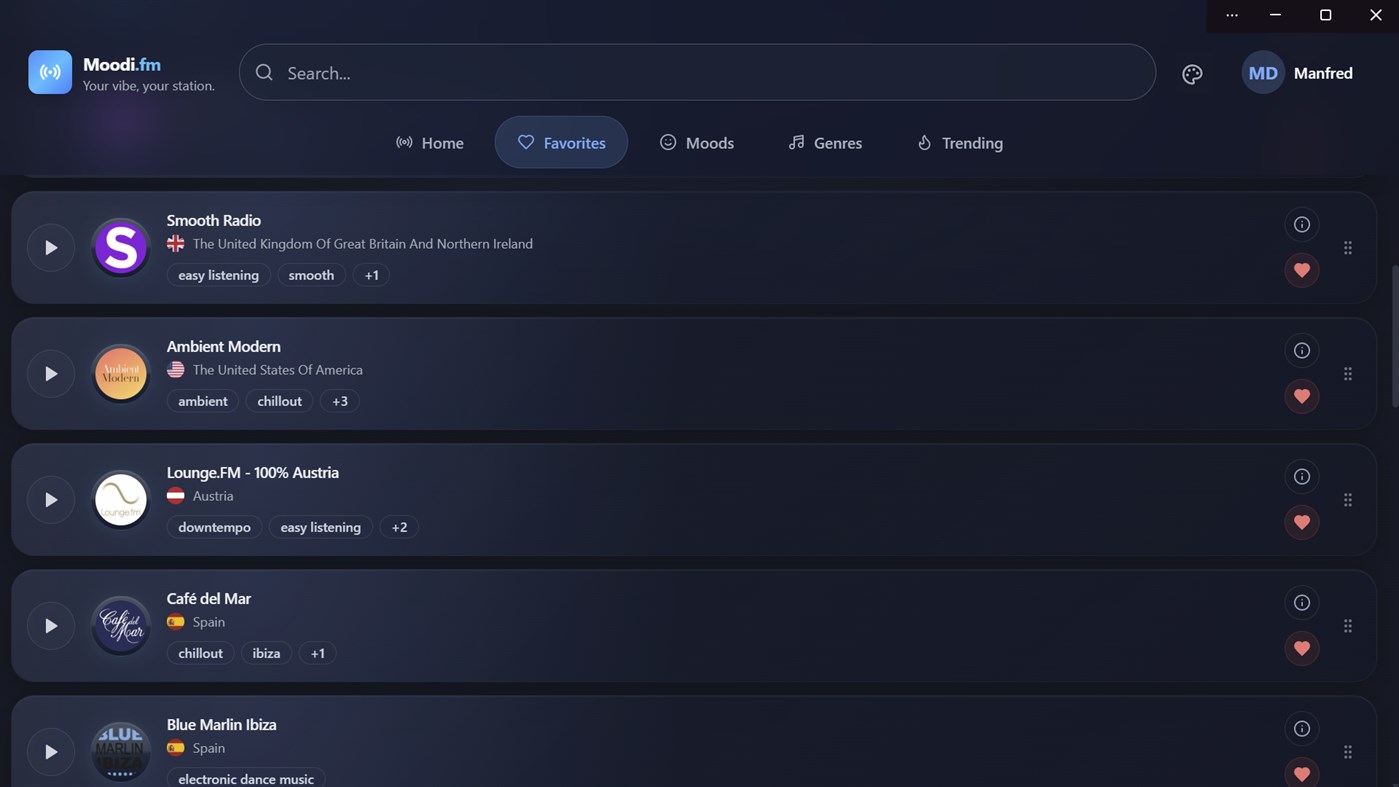This screenshot has height=787, width=1399.
Task: Play Blue Marlin Ibiza station
Action: [x=51, y=752]
